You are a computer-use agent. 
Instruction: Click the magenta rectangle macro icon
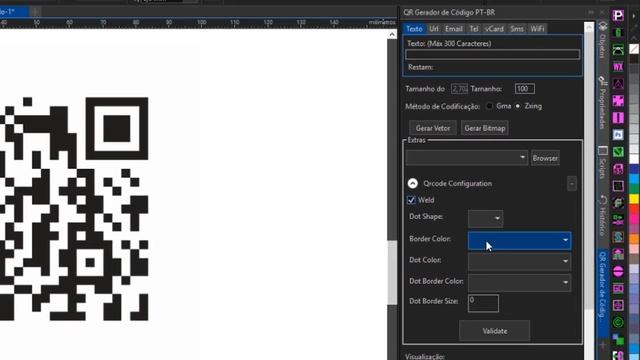coord(618,288)
